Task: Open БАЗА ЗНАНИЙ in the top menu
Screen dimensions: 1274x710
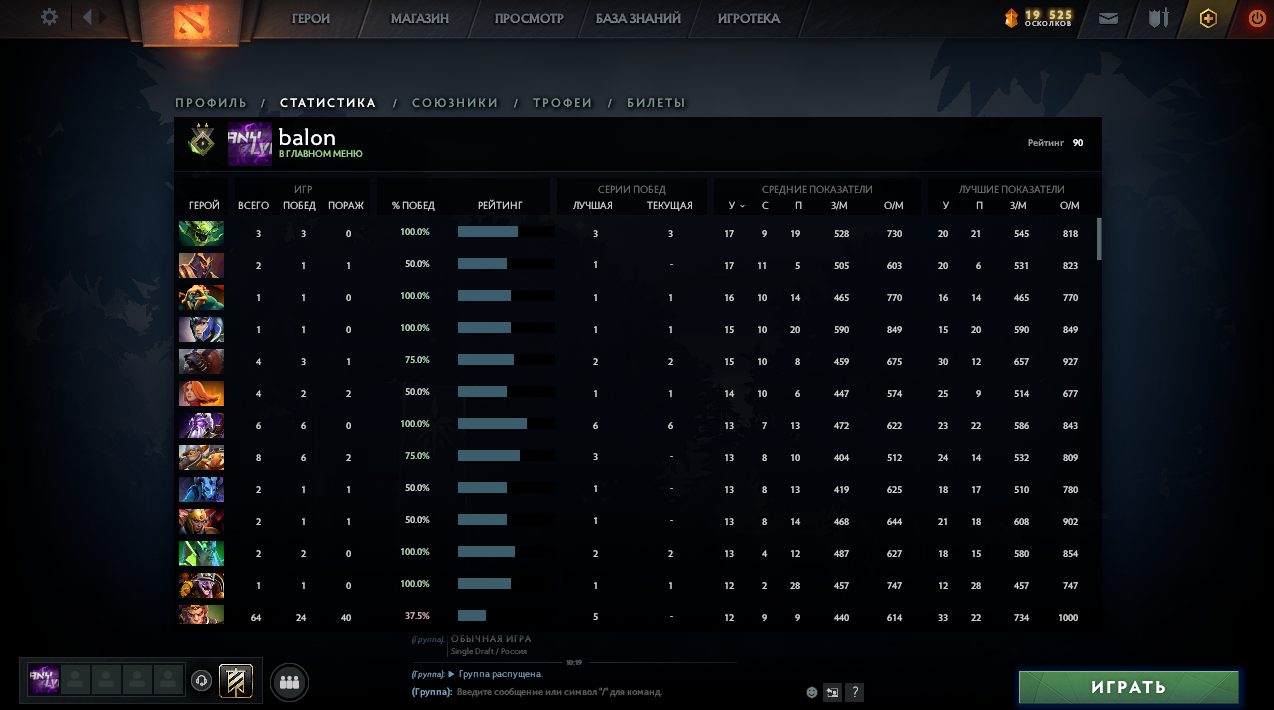Action: [x=638, y=18]
